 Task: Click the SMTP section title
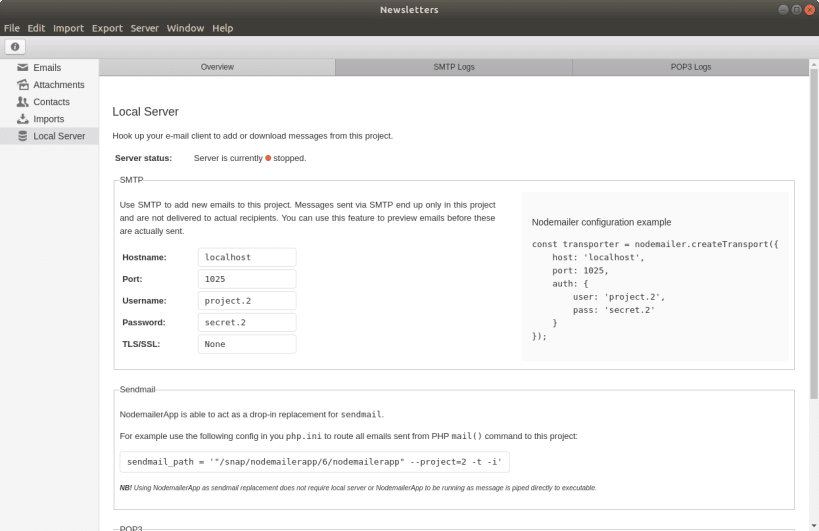click(131, 180)
